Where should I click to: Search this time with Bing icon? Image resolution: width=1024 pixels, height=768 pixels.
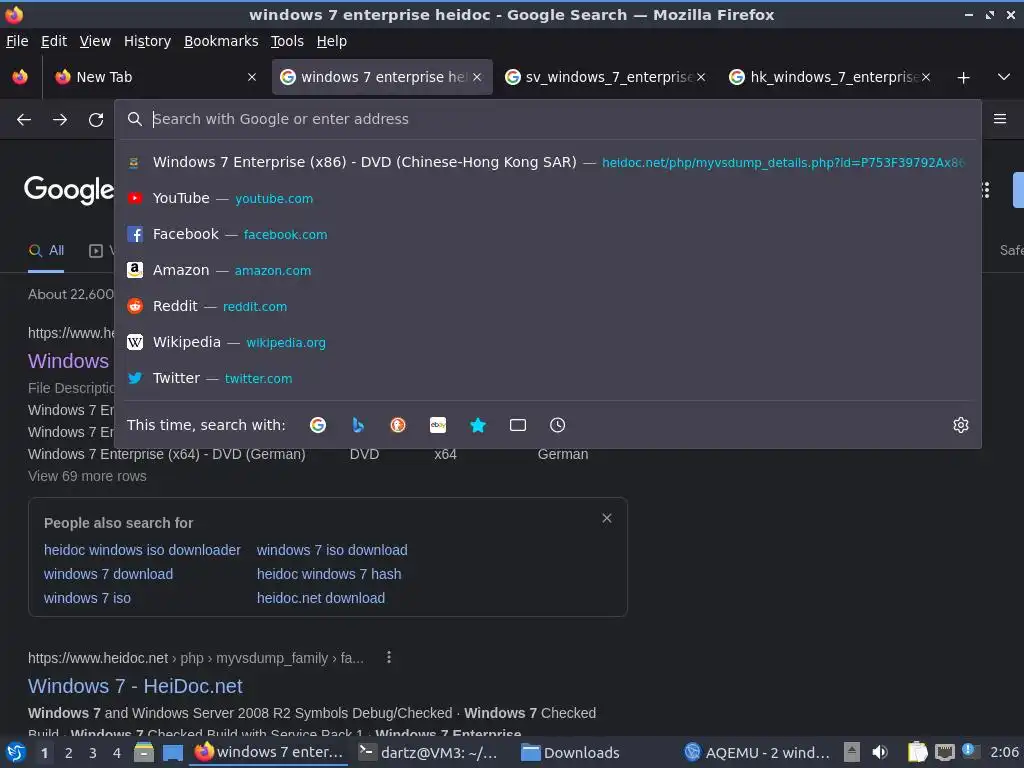[358, 425]
